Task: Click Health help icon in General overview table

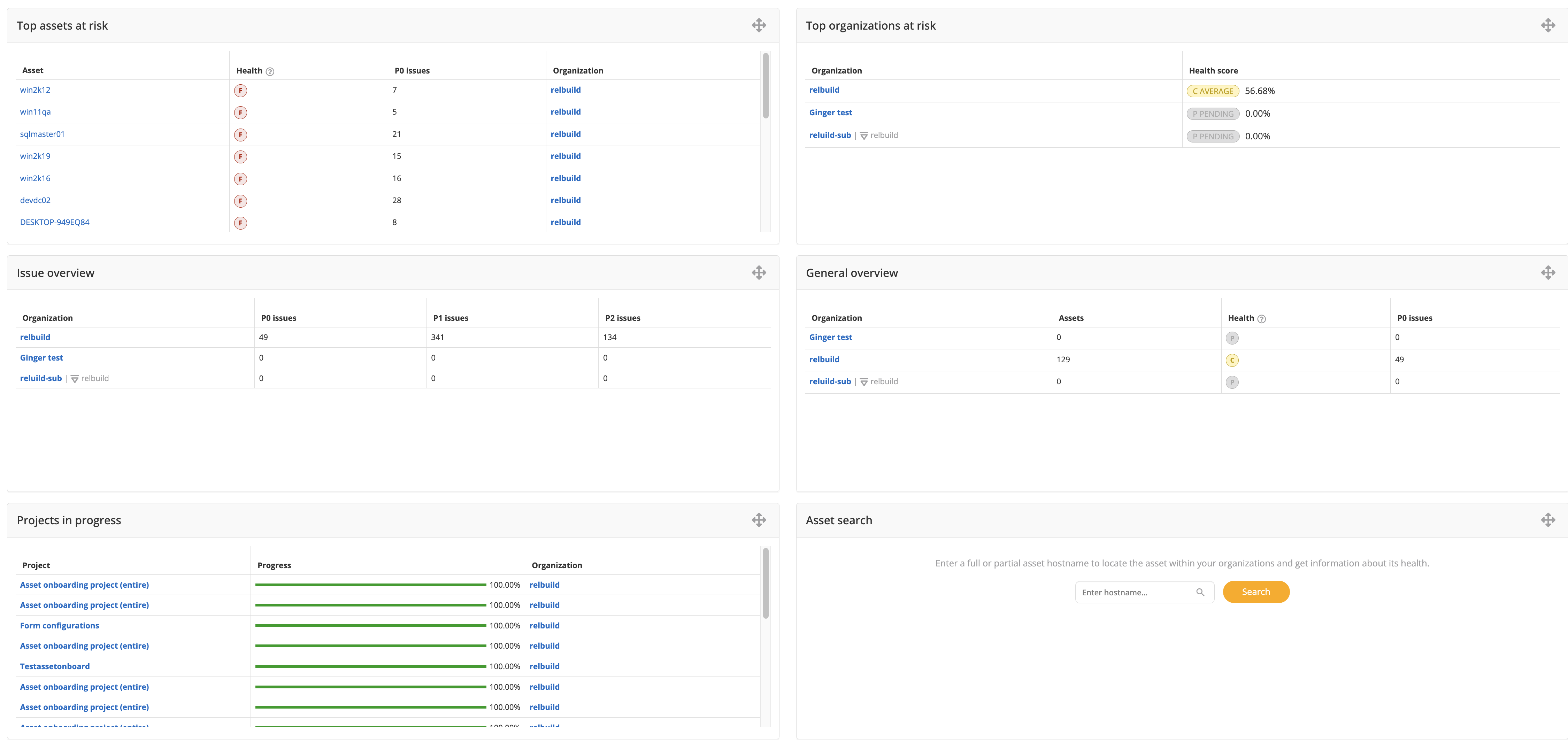Action: 1262,319
